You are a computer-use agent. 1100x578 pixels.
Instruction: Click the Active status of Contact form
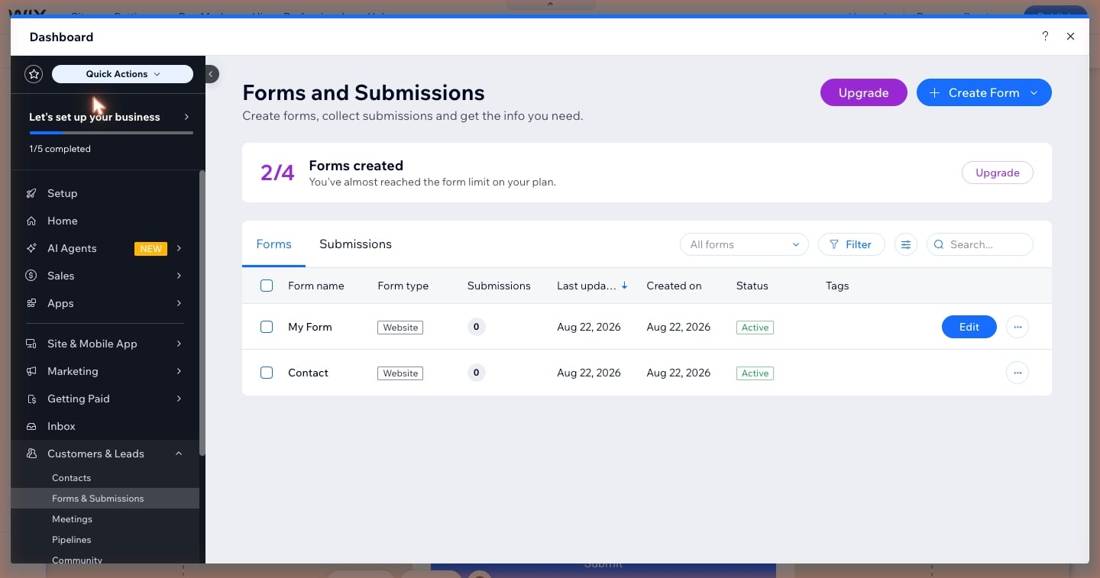point(755,373)
